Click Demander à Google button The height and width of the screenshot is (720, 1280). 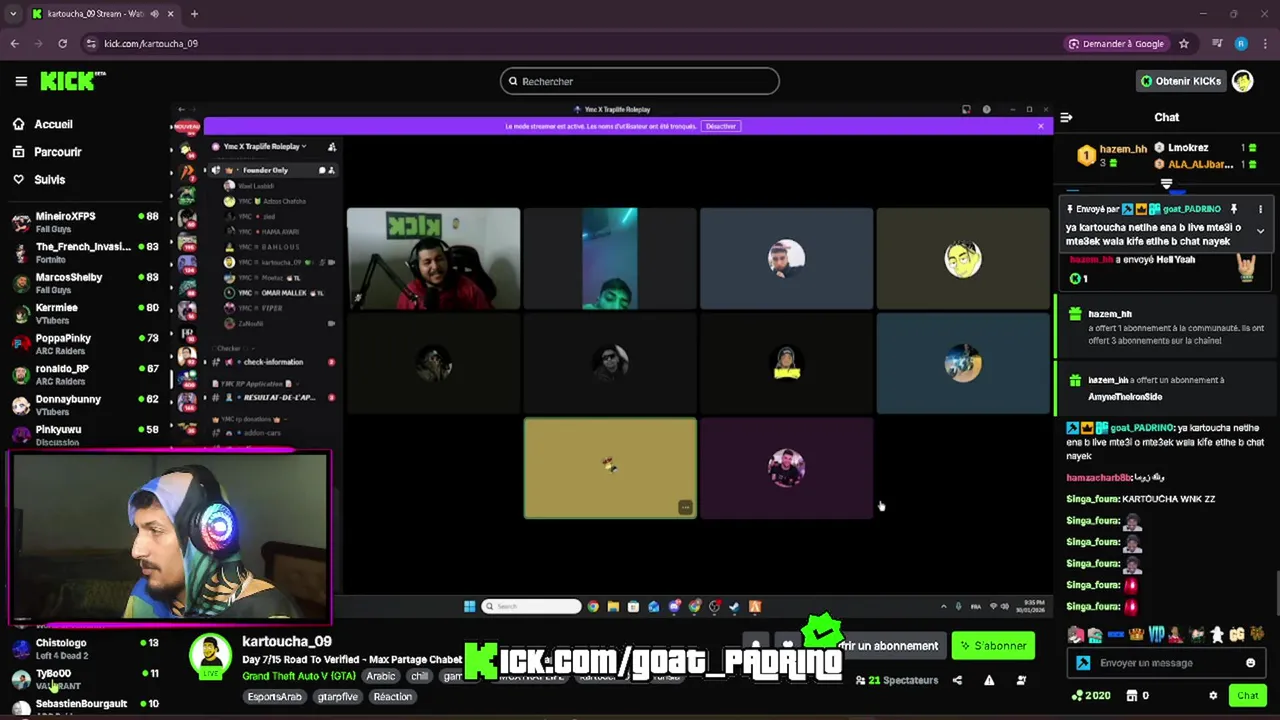click(x=1116, y=44)
